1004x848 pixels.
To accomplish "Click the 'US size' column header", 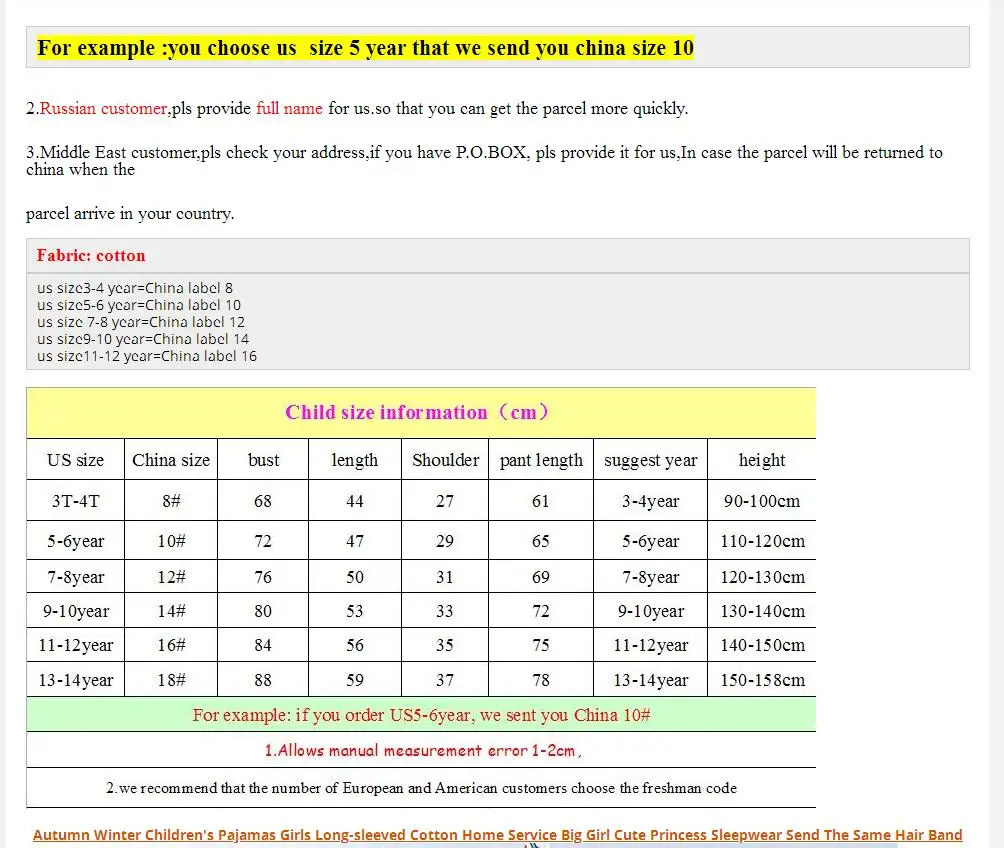I will (76, 460).
